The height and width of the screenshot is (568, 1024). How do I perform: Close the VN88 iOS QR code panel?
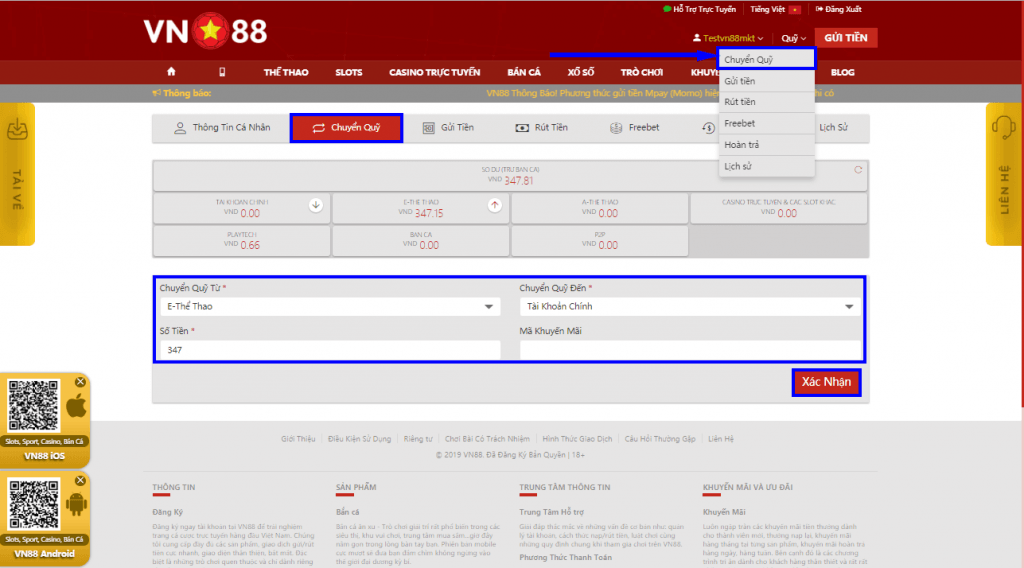[x=80, y=382]
